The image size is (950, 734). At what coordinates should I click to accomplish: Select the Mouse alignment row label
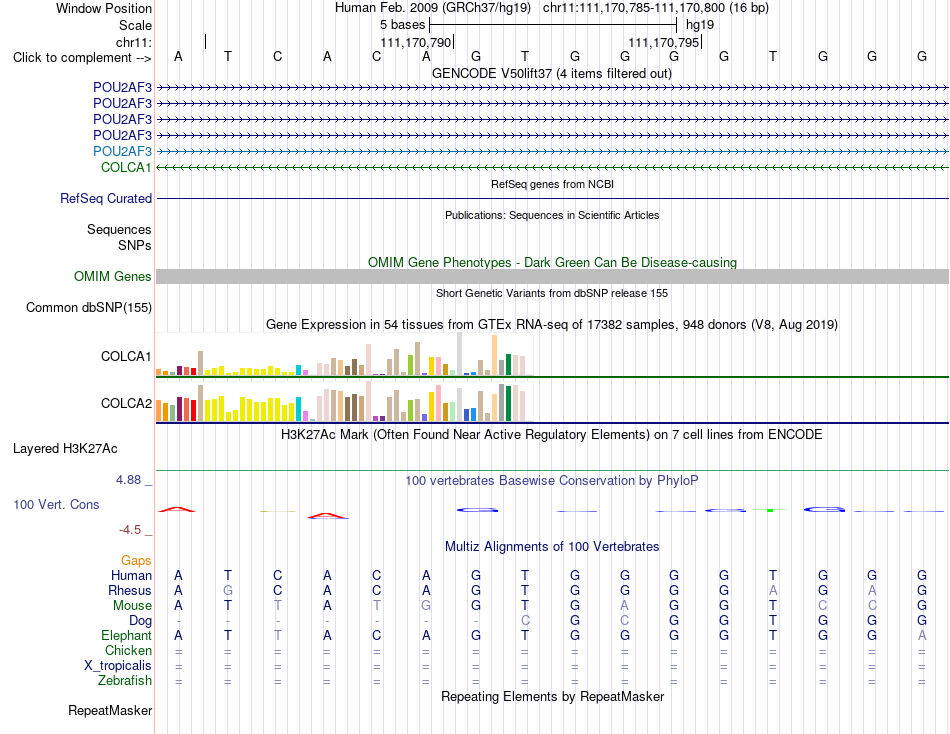point(132,606)
